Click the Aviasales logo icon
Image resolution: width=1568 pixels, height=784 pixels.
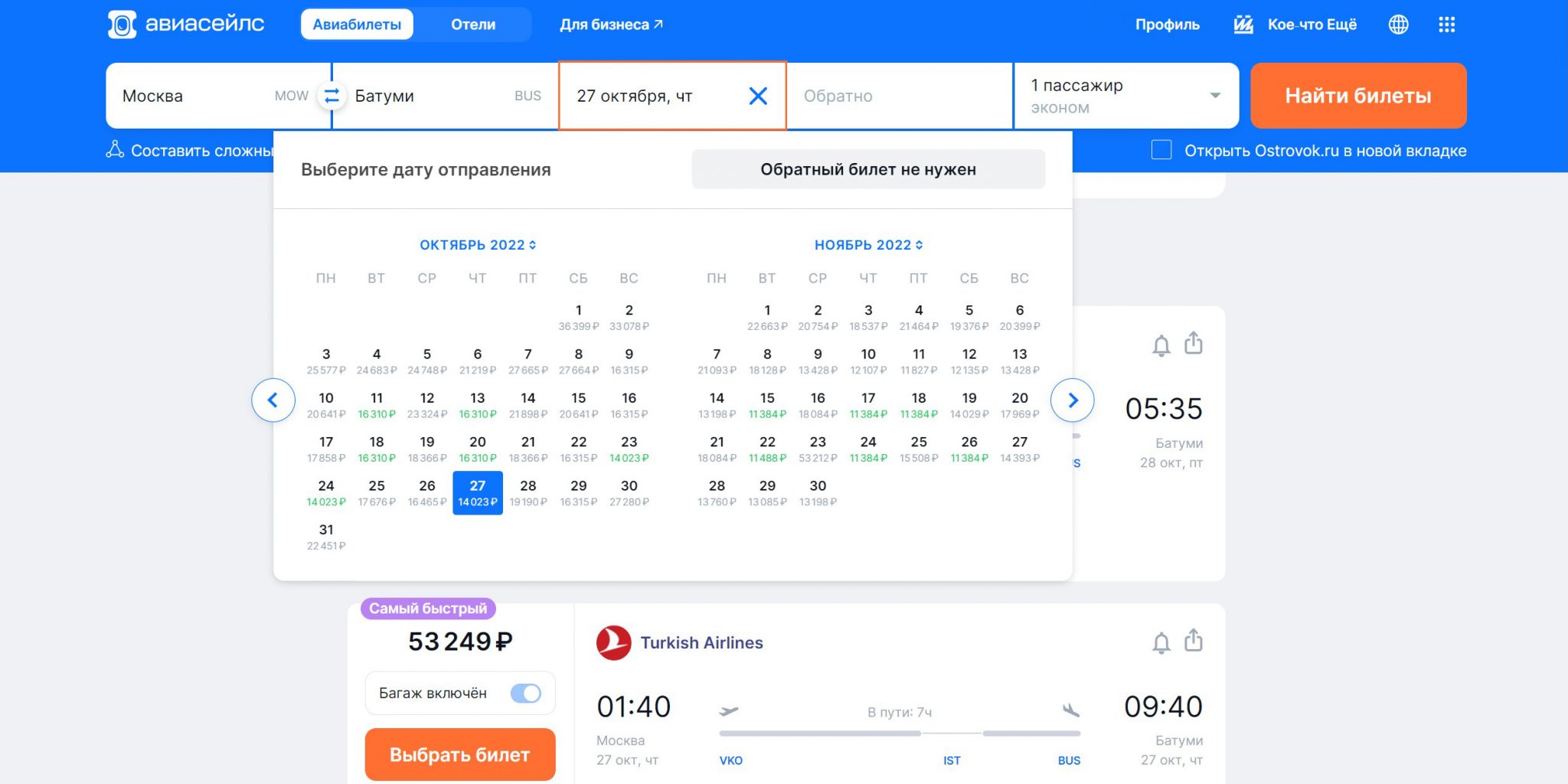(122, 24)
